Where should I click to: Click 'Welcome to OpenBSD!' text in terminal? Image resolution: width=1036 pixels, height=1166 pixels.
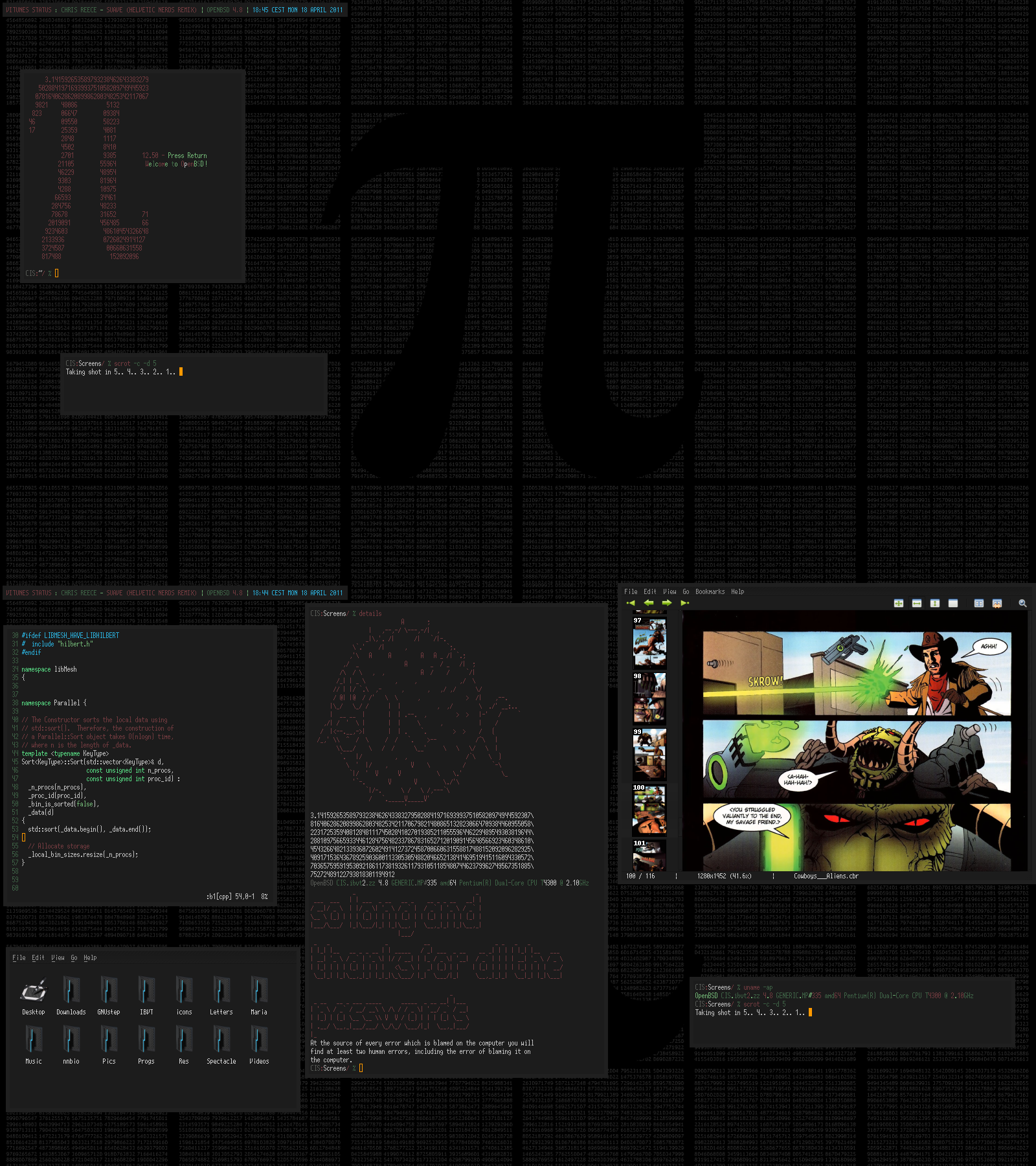[x=176, y=164]
